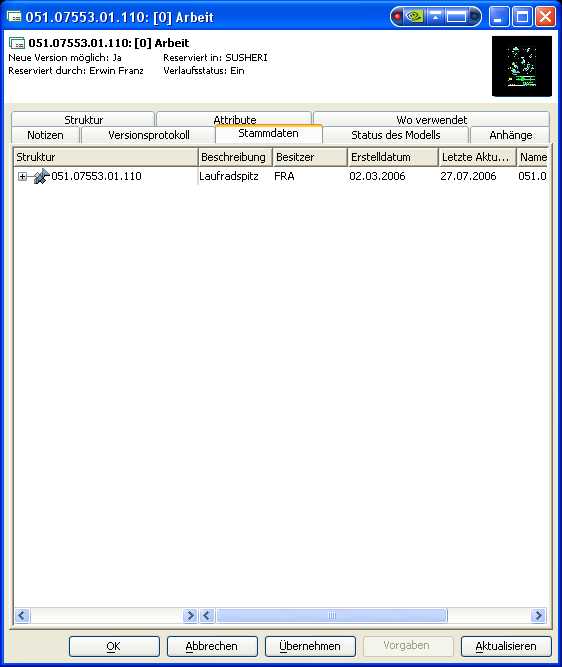The width and height of the screenshot is (562, 667).
Task: Switch to the Attribute tab
Action: pos(234,119)
